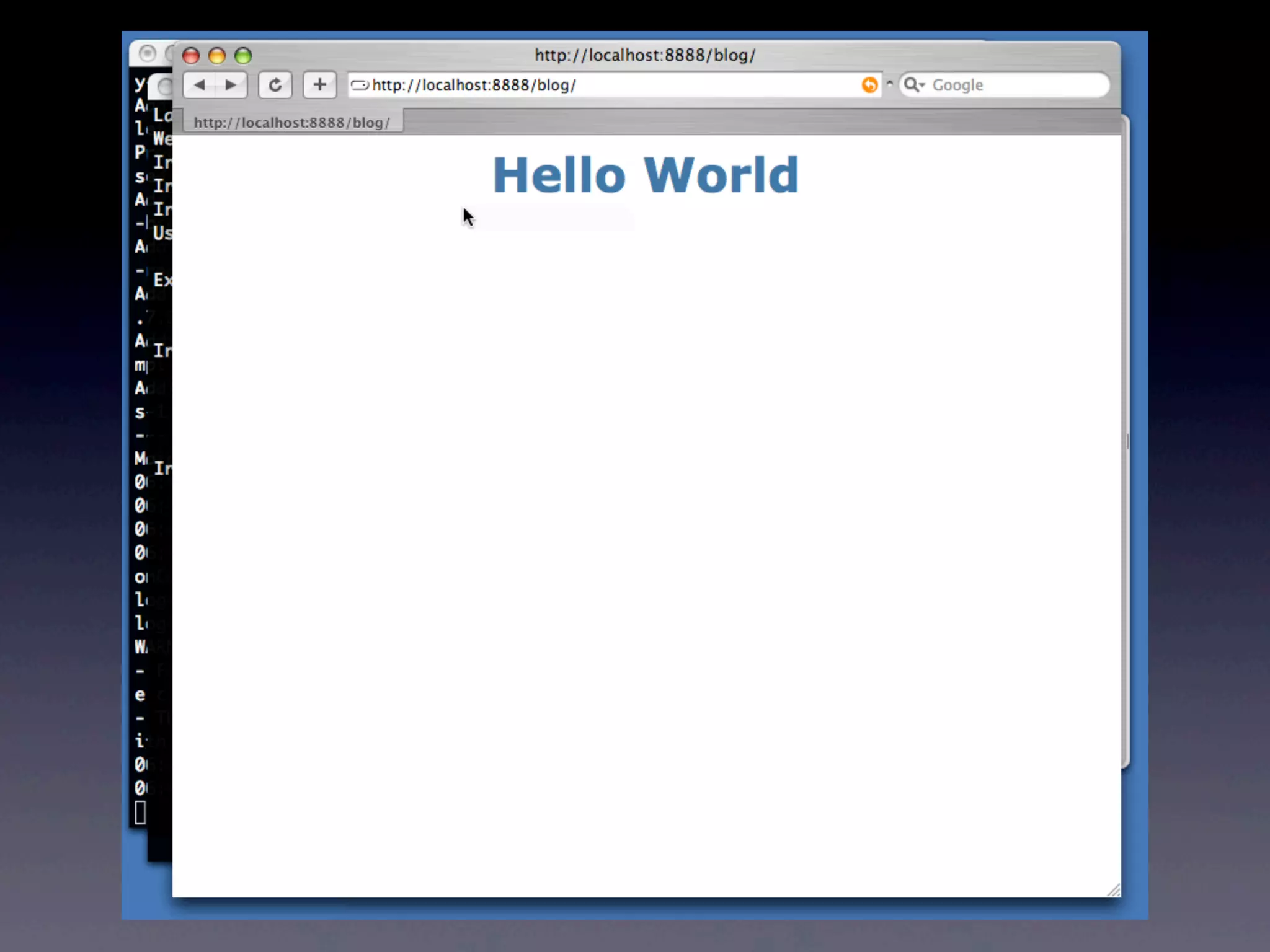
Task: Click the empty tab bar area
Action: 744,121
